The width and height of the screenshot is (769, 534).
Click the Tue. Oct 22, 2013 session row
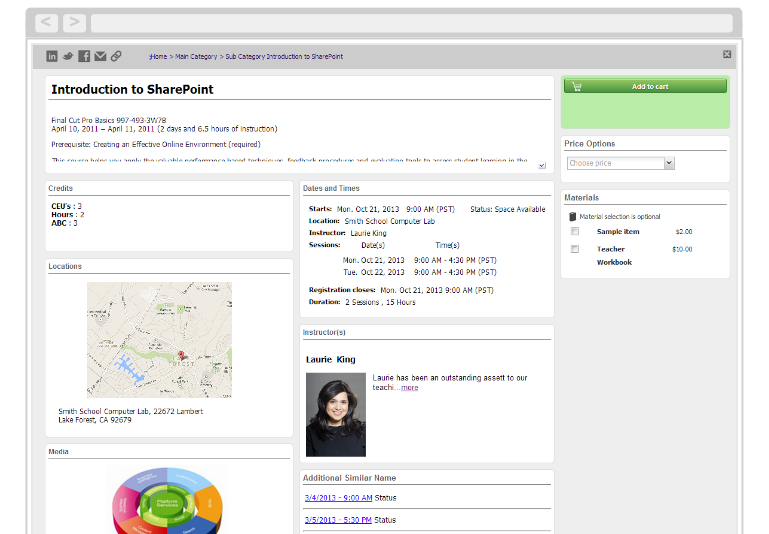tap(419, 272)
